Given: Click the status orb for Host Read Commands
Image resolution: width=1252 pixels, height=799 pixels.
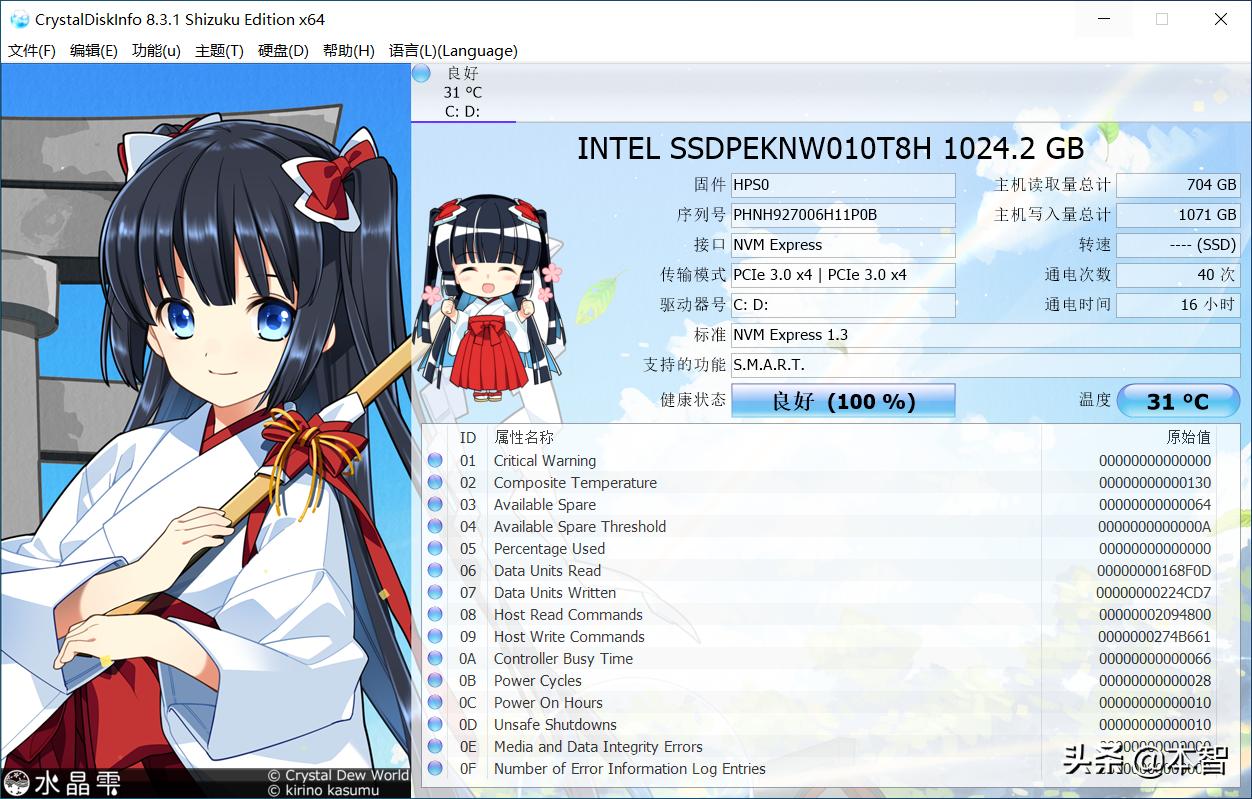Looking at the screenshot, I should point(435,615).
